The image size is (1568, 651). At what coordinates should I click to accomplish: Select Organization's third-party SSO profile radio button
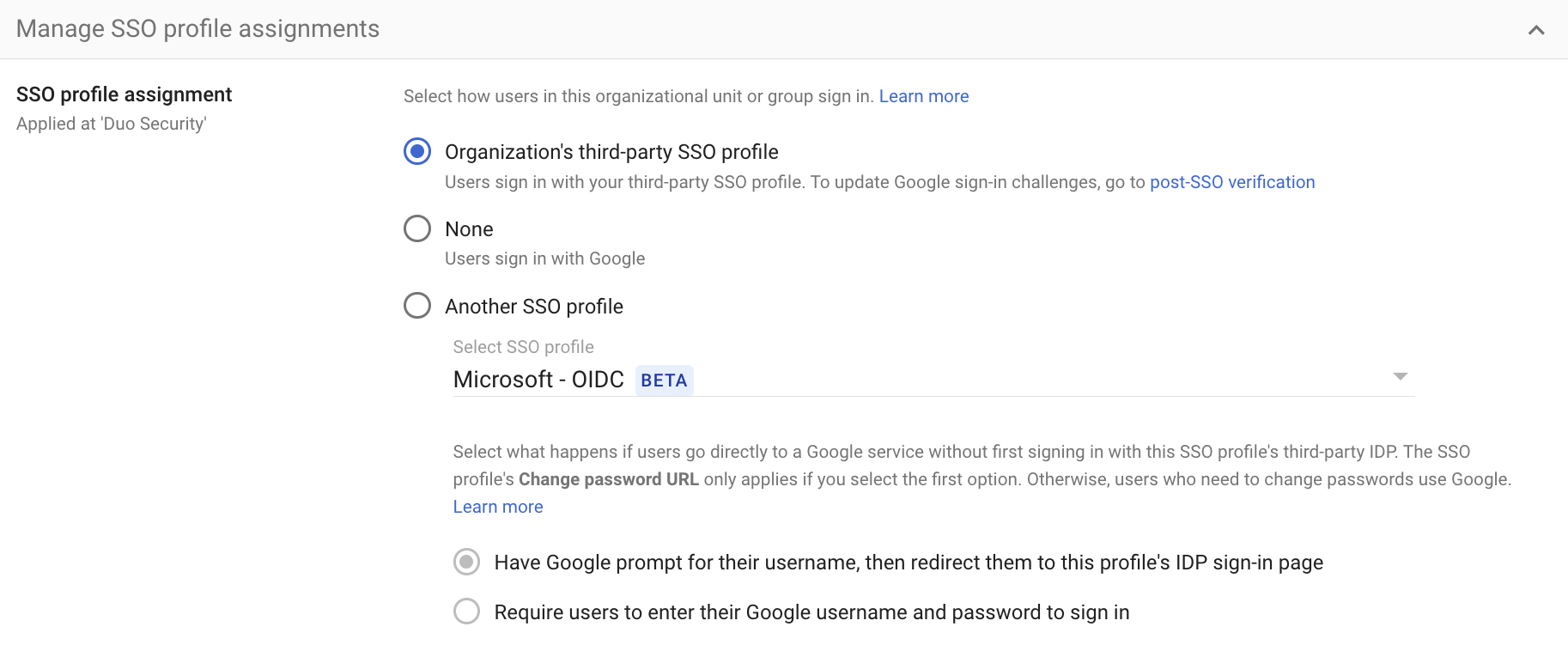417,152
